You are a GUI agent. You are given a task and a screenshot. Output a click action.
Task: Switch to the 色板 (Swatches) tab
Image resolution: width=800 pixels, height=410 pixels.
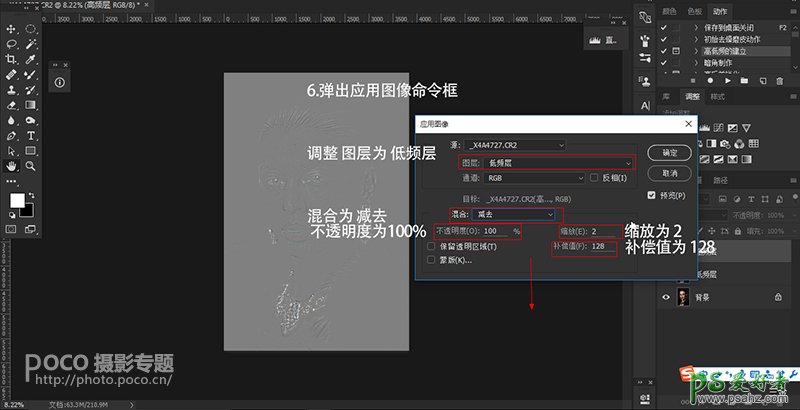[x=694, y=11]
